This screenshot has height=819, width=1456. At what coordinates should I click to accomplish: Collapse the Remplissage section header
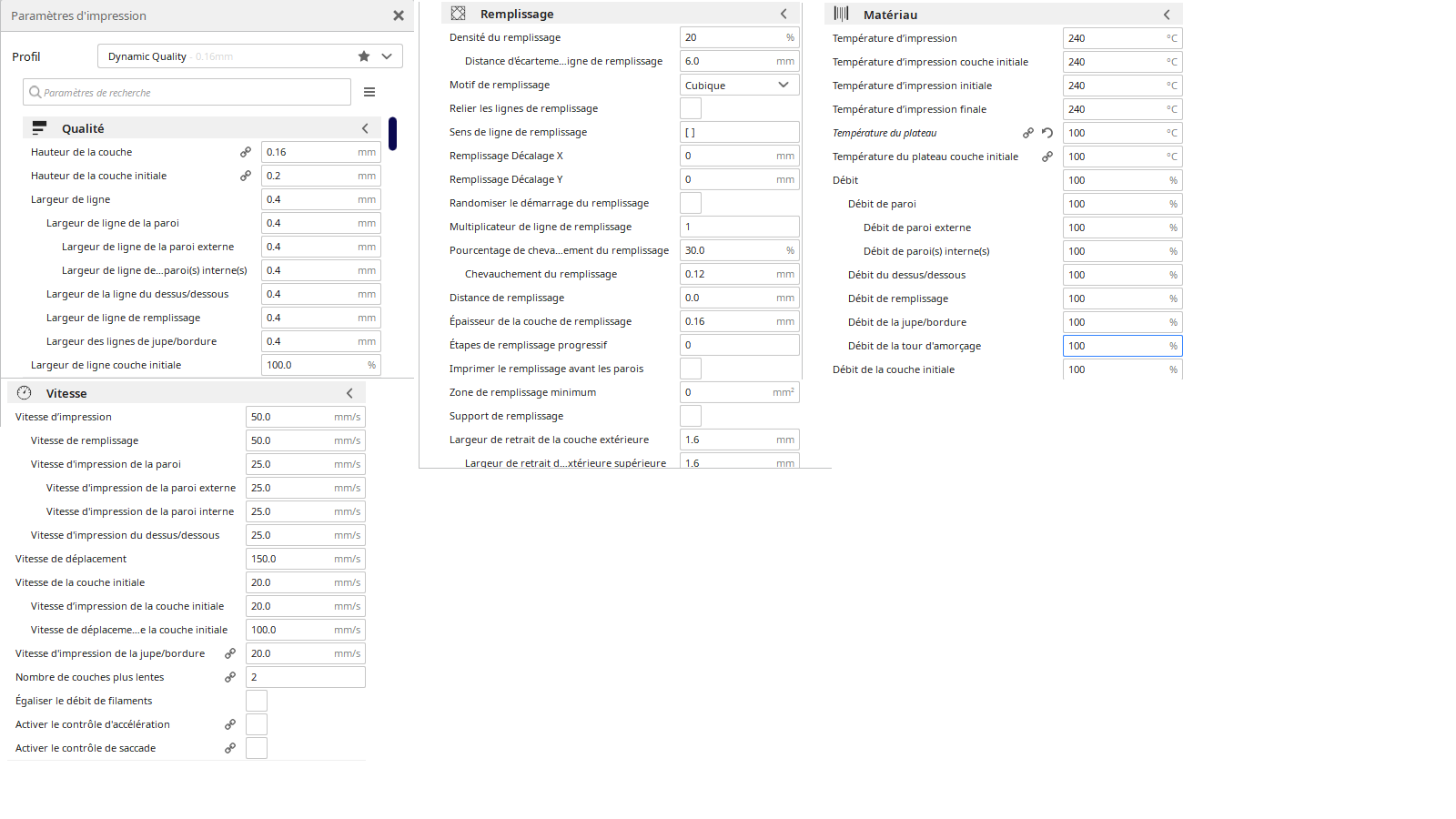784,14
